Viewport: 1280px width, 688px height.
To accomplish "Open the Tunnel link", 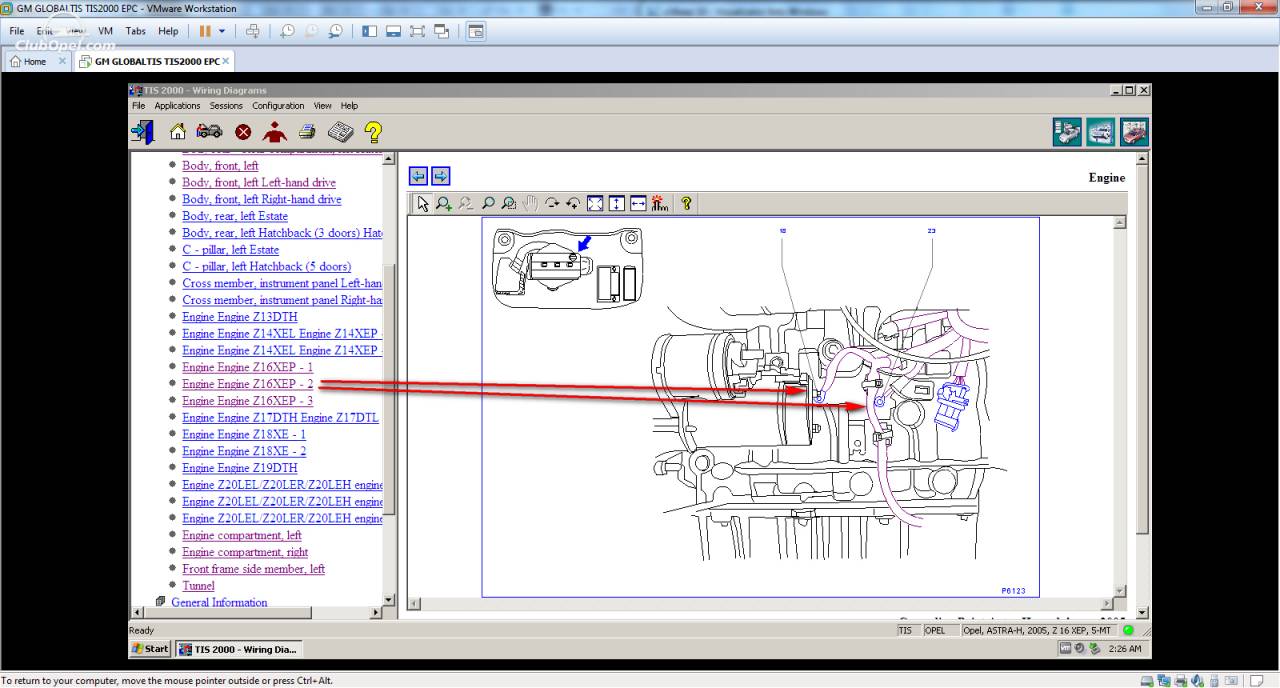I will click(x=198, y=586).
